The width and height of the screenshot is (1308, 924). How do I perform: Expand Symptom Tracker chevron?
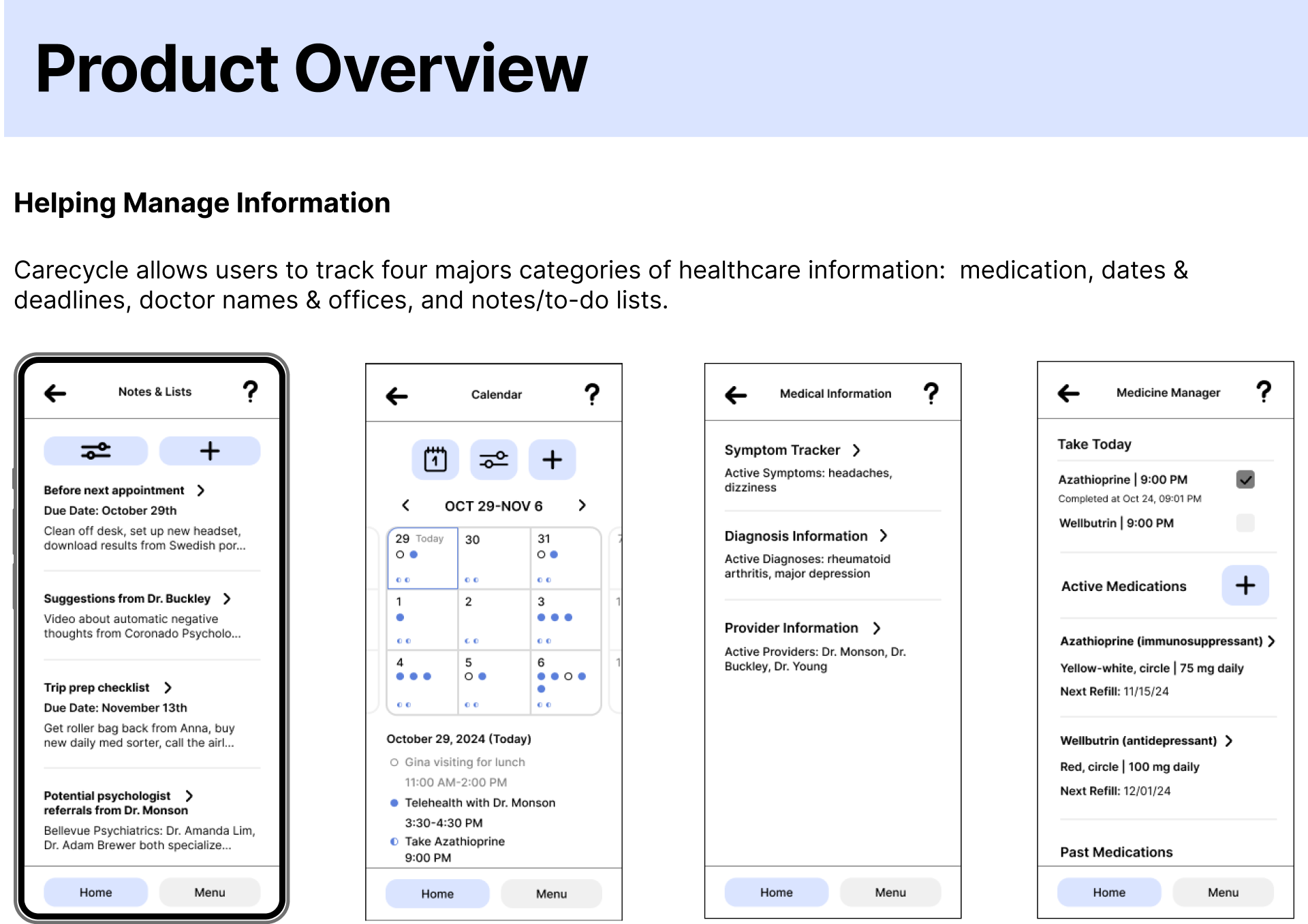[x=856, y=450]
